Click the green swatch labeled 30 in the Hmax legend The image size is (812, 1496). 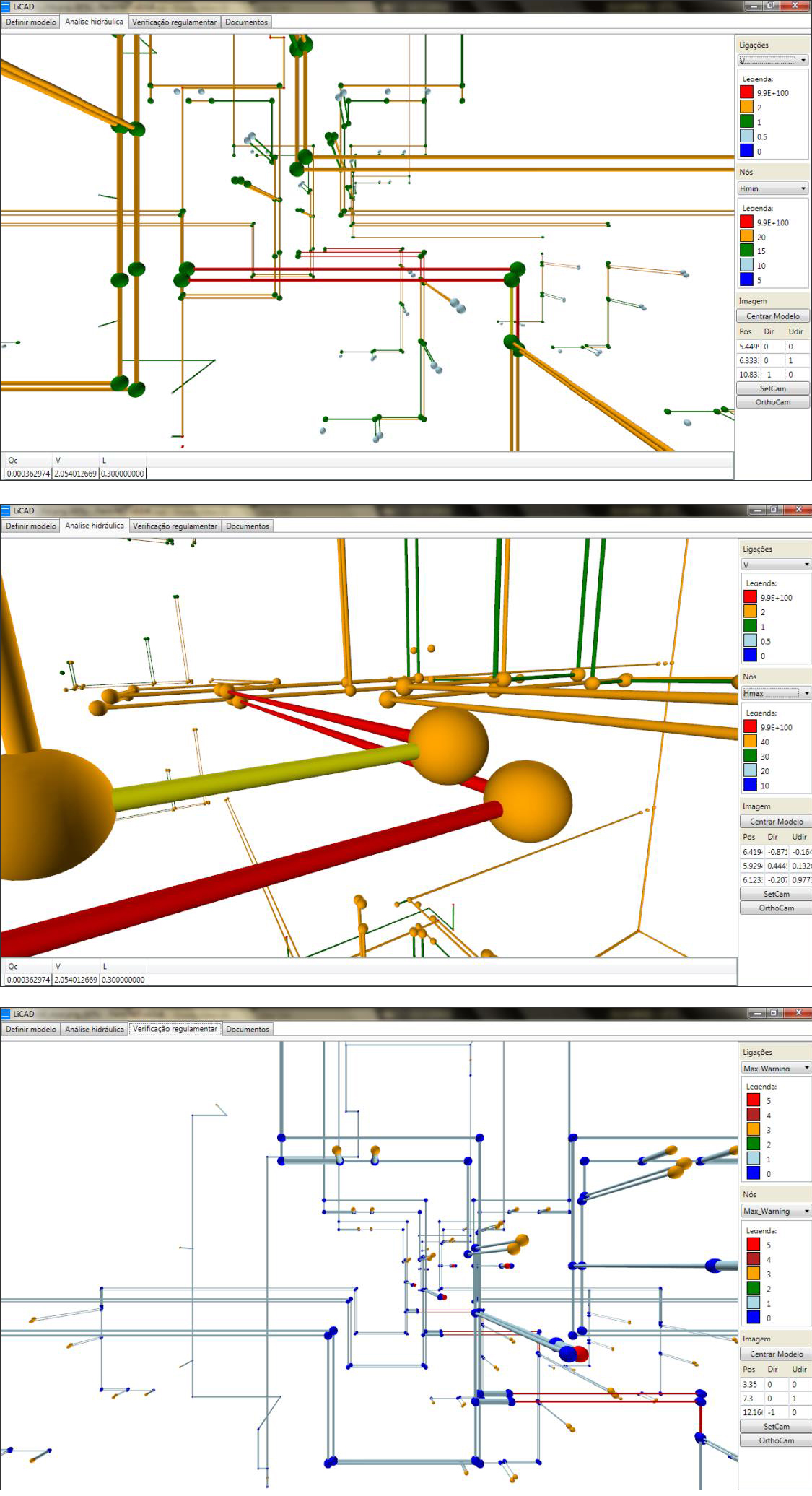750,756
